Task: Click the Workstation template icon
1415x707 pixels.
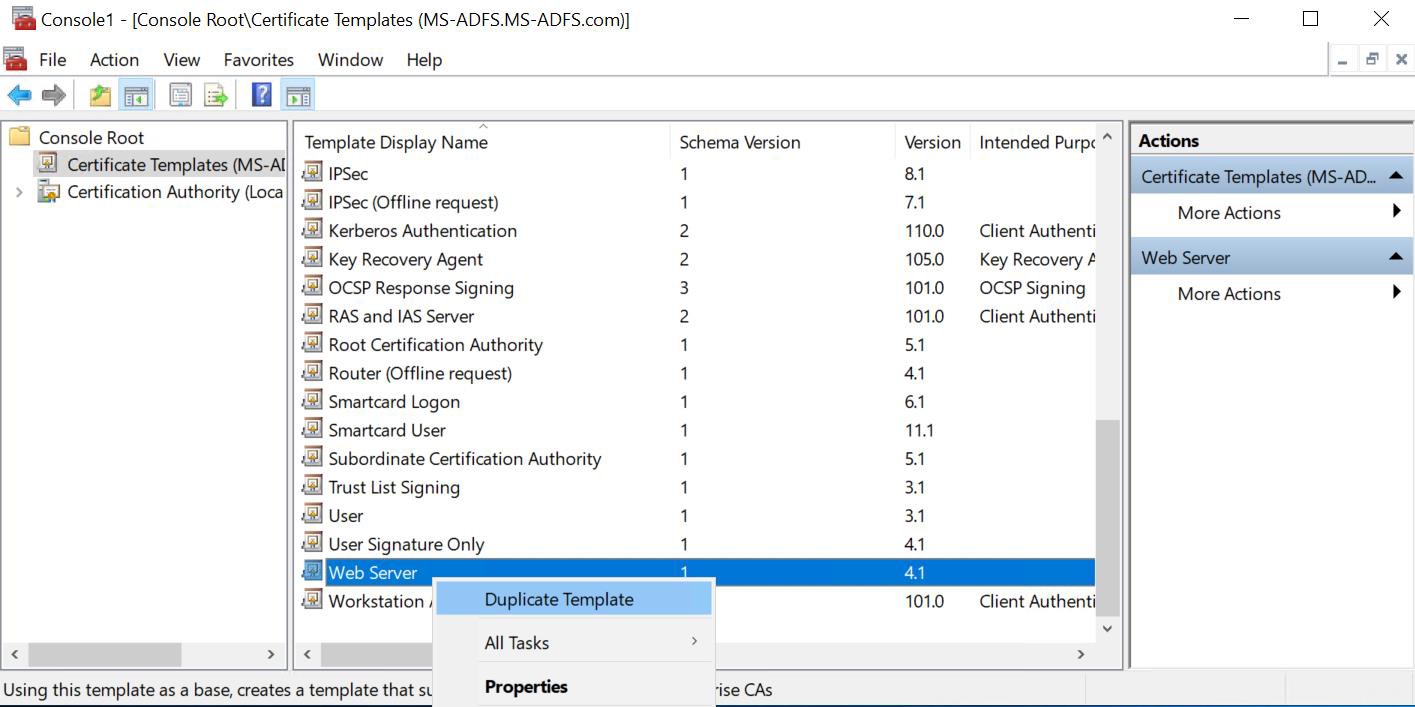Action: point(313,601)
